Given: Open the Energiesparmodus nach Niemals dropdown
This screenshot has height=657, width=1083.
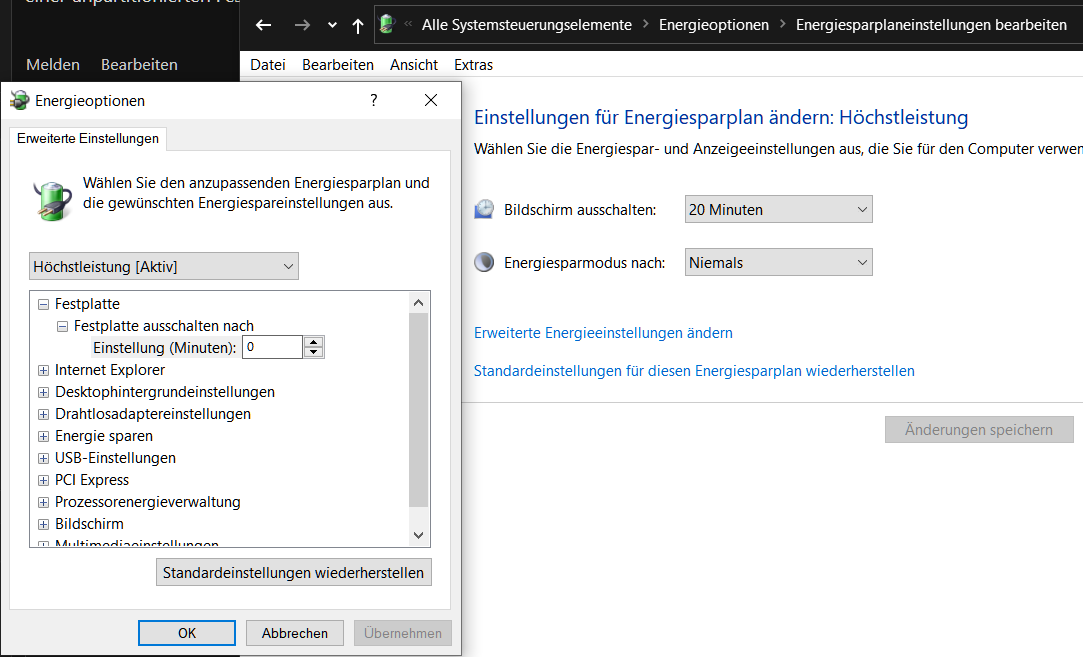Looking at the screenshot, I should 778,263.
